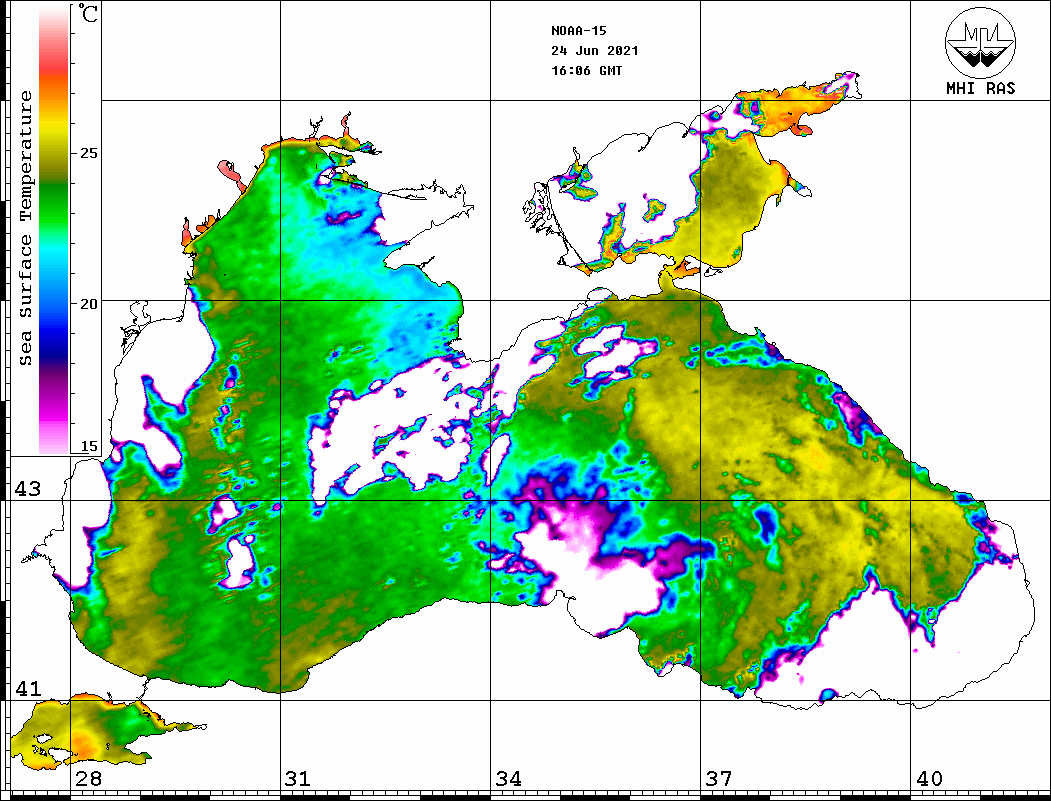Click the 'MHI RAS' label text

[981, 88]
